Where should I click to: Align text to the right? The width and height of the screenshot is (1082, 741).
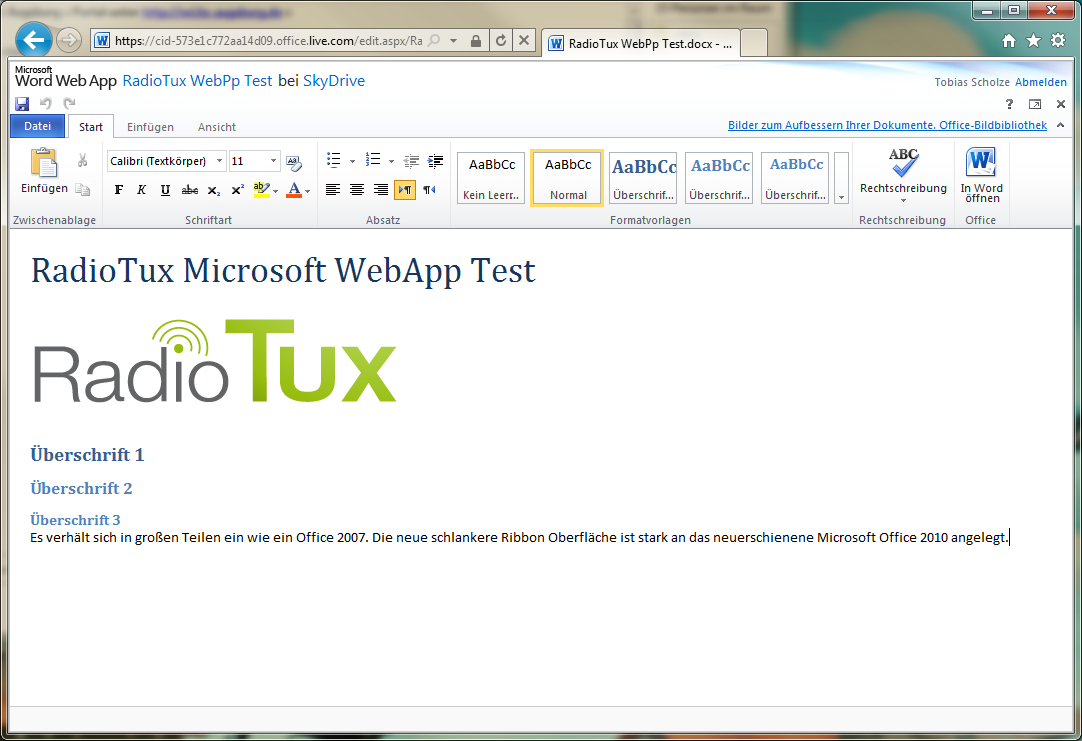point(381,190)
